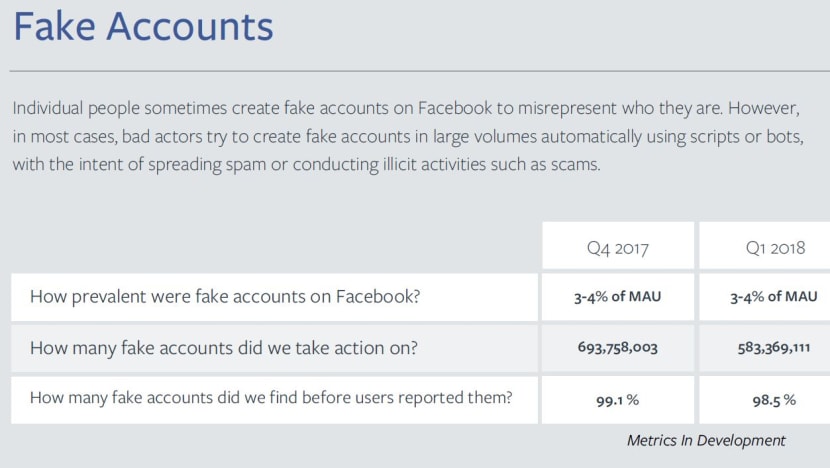Click the 'spreading spam' phrase
Image resolution: width=830 pixels, height=468 pixels.
207,165
